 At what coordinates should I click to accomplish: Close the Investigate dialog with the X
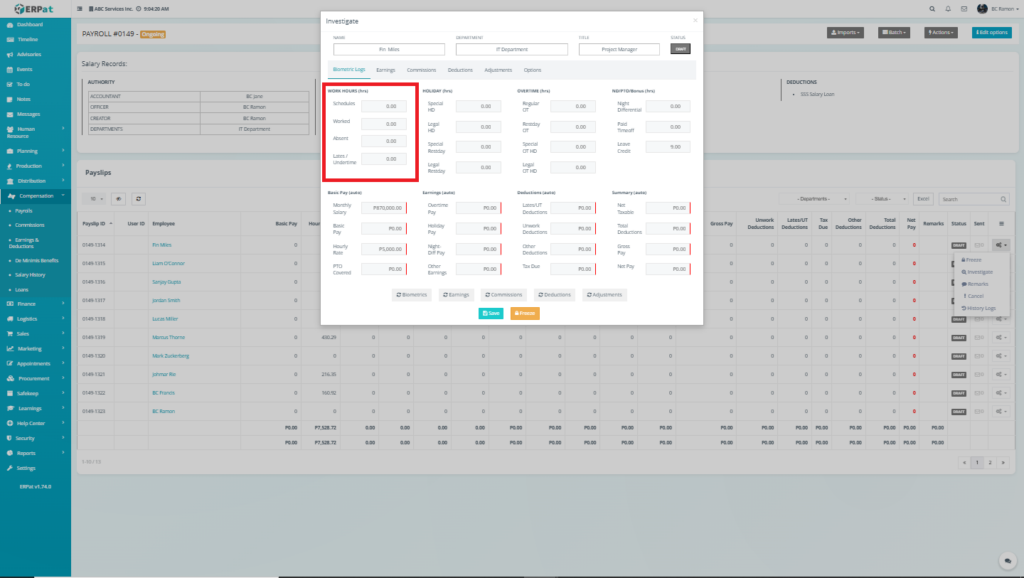(695, 20)
